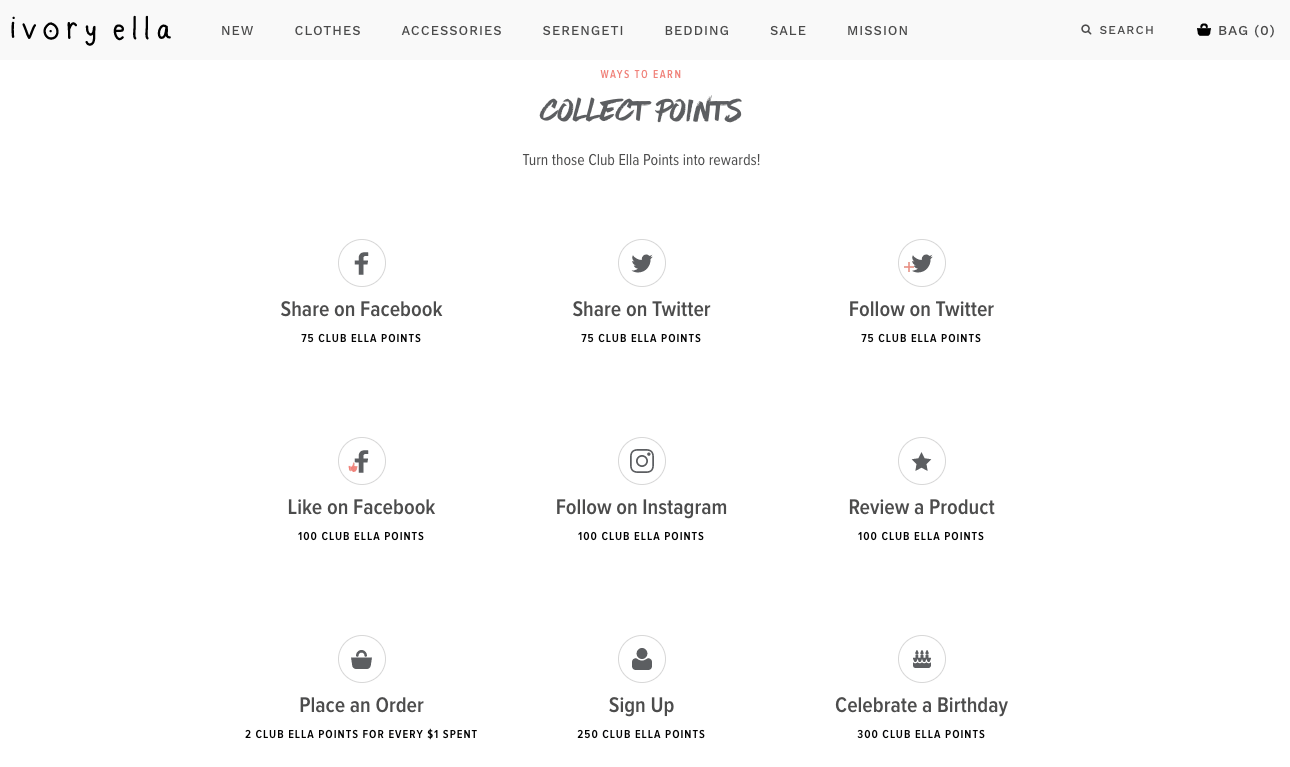The image size is (1290, 767).
Task: Click the Like on Facebook icon
Action: (361, 461)
